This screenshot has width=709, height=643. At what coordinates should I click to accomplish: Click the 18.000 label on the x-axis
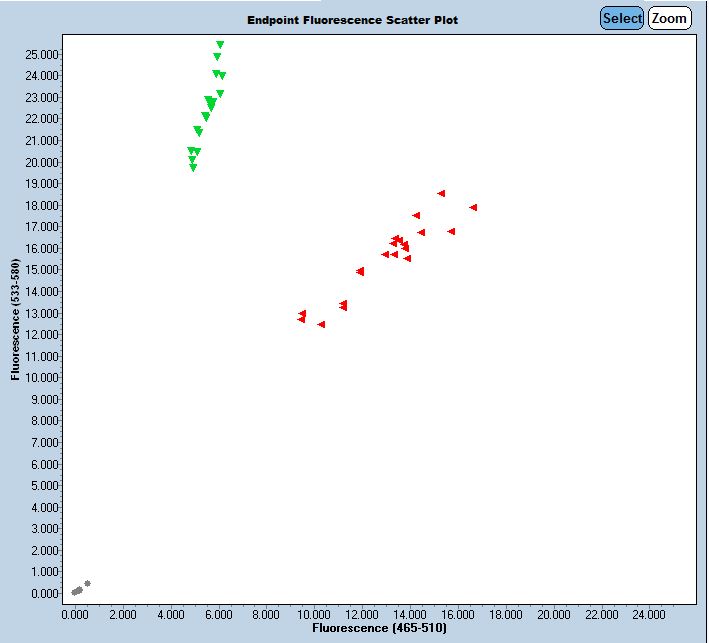click(505, 613)
